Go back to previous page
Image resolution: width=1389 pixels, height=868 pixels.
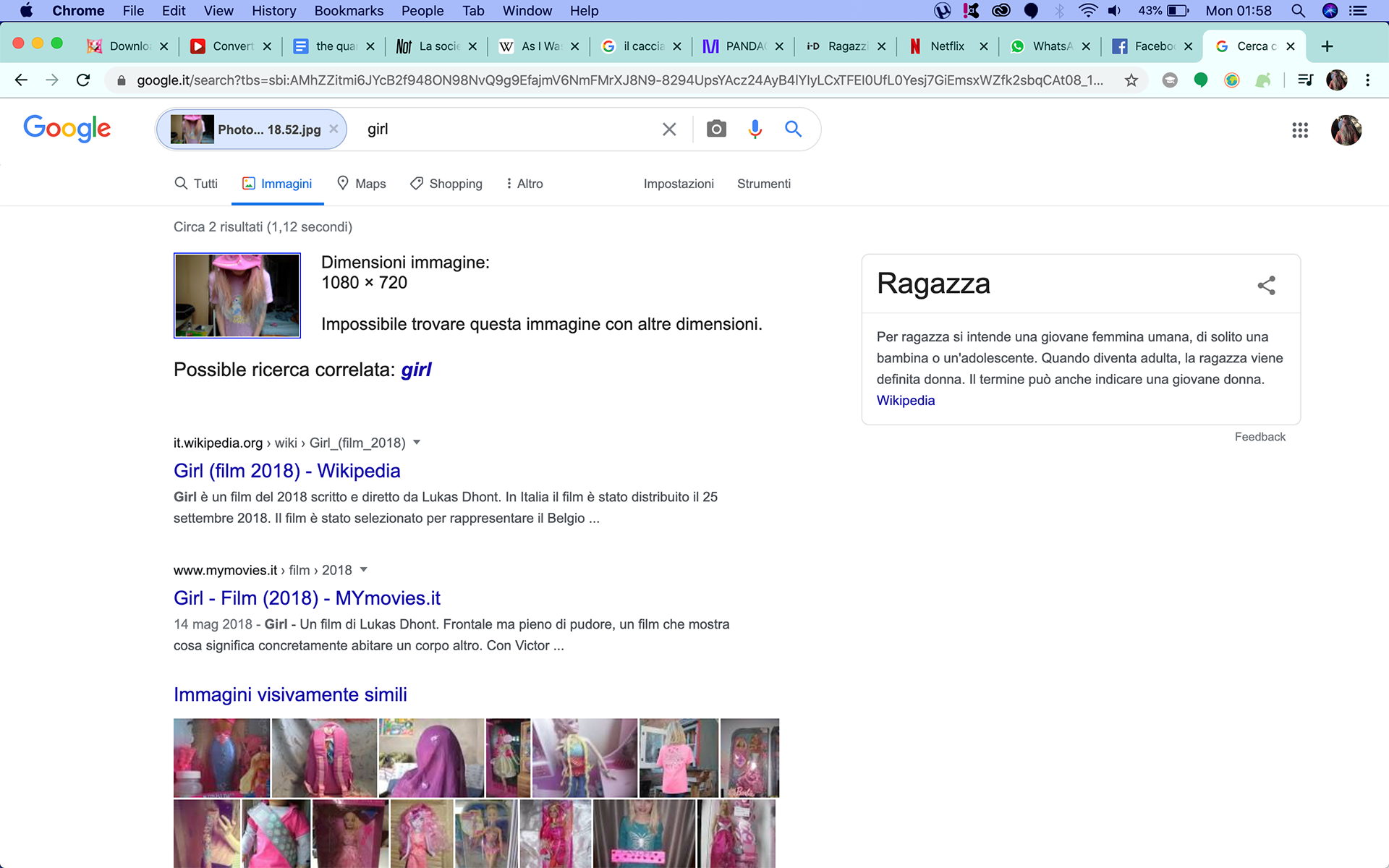21,80
